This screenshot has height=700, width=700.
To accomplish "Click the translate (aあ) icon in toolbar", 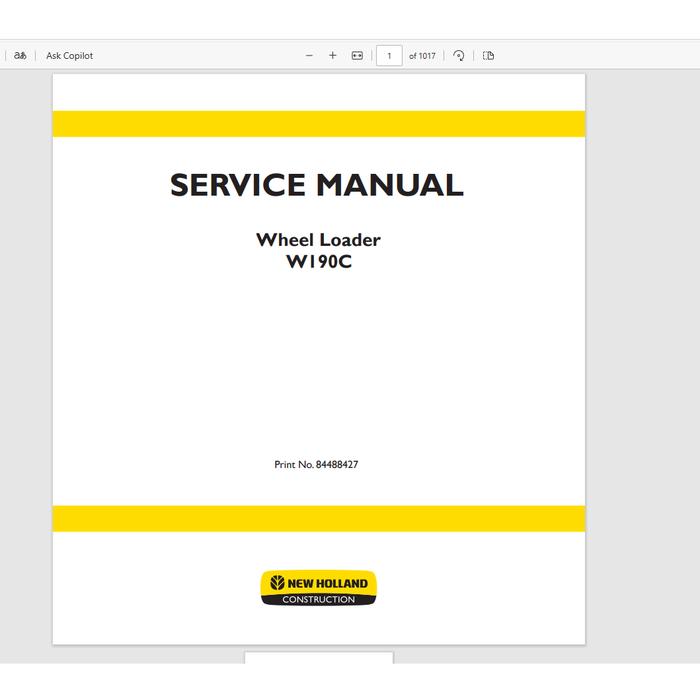I will 20,56.
